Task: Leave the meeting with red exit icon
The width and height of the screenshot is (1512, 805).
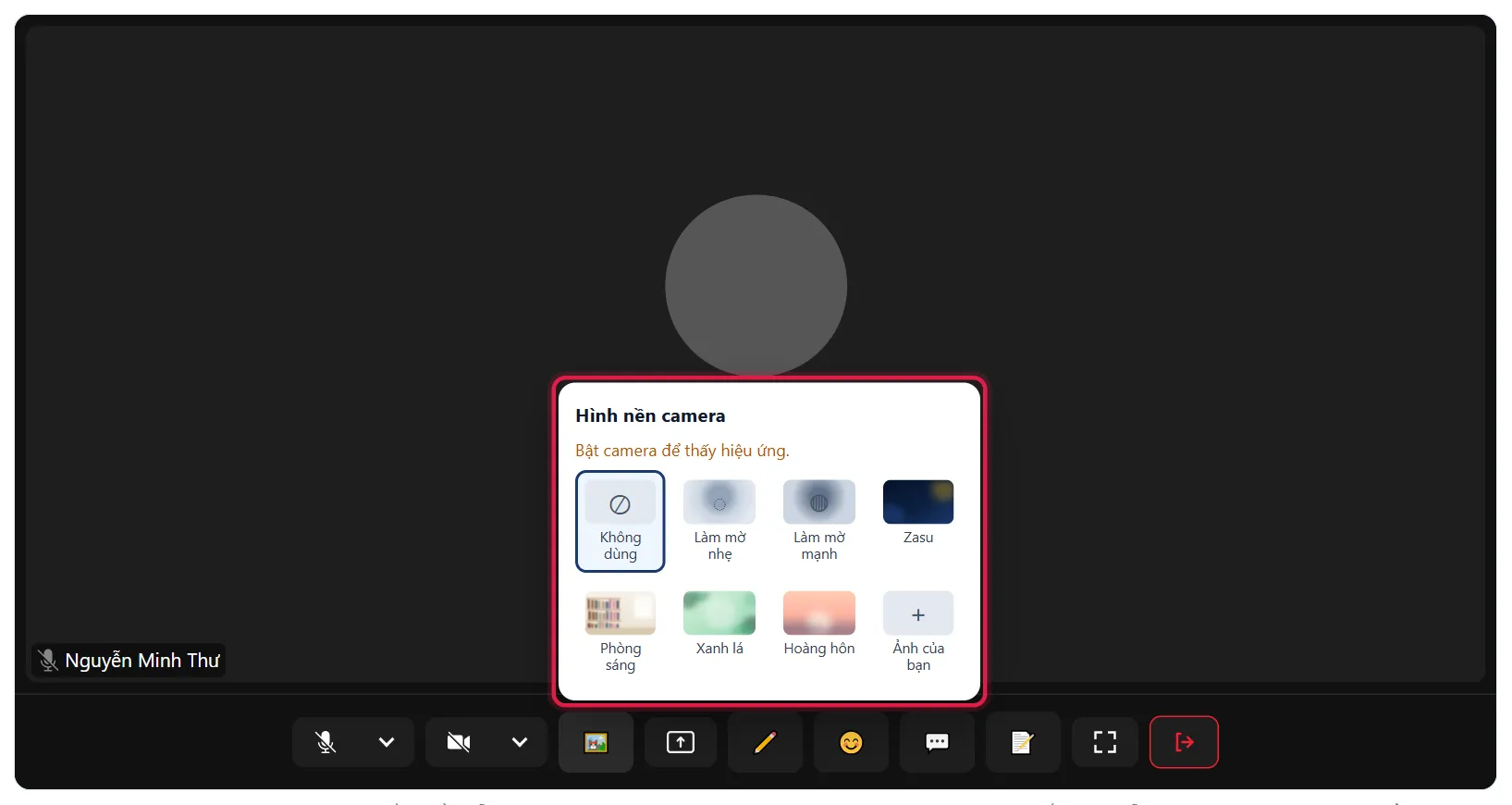Action: (x=1184, y=742)
